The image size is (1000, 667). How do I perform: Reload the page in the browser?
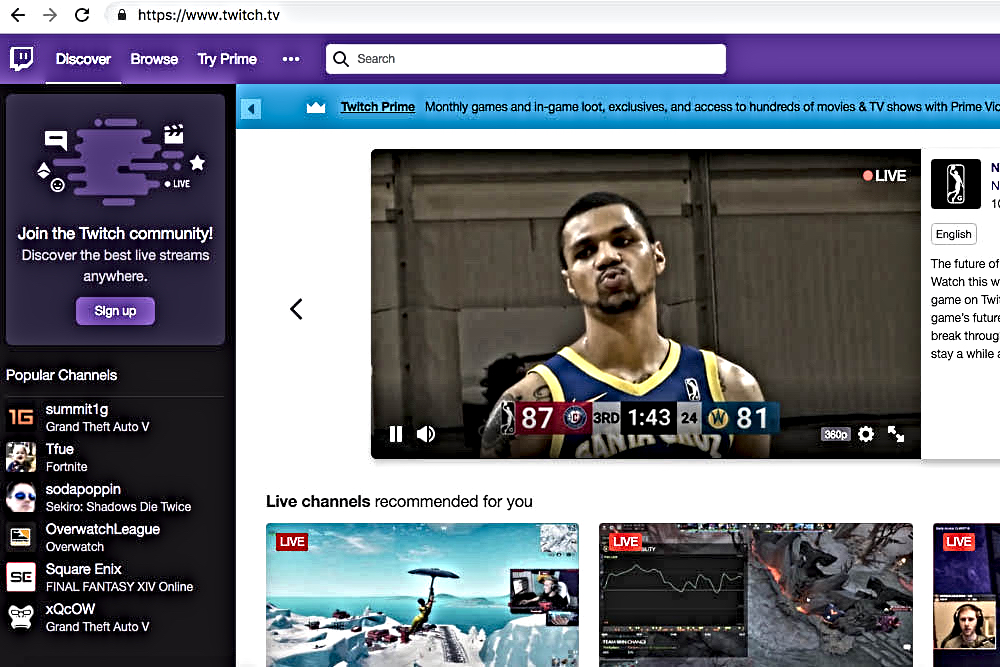pyautogui.click(x=82, y=15)
